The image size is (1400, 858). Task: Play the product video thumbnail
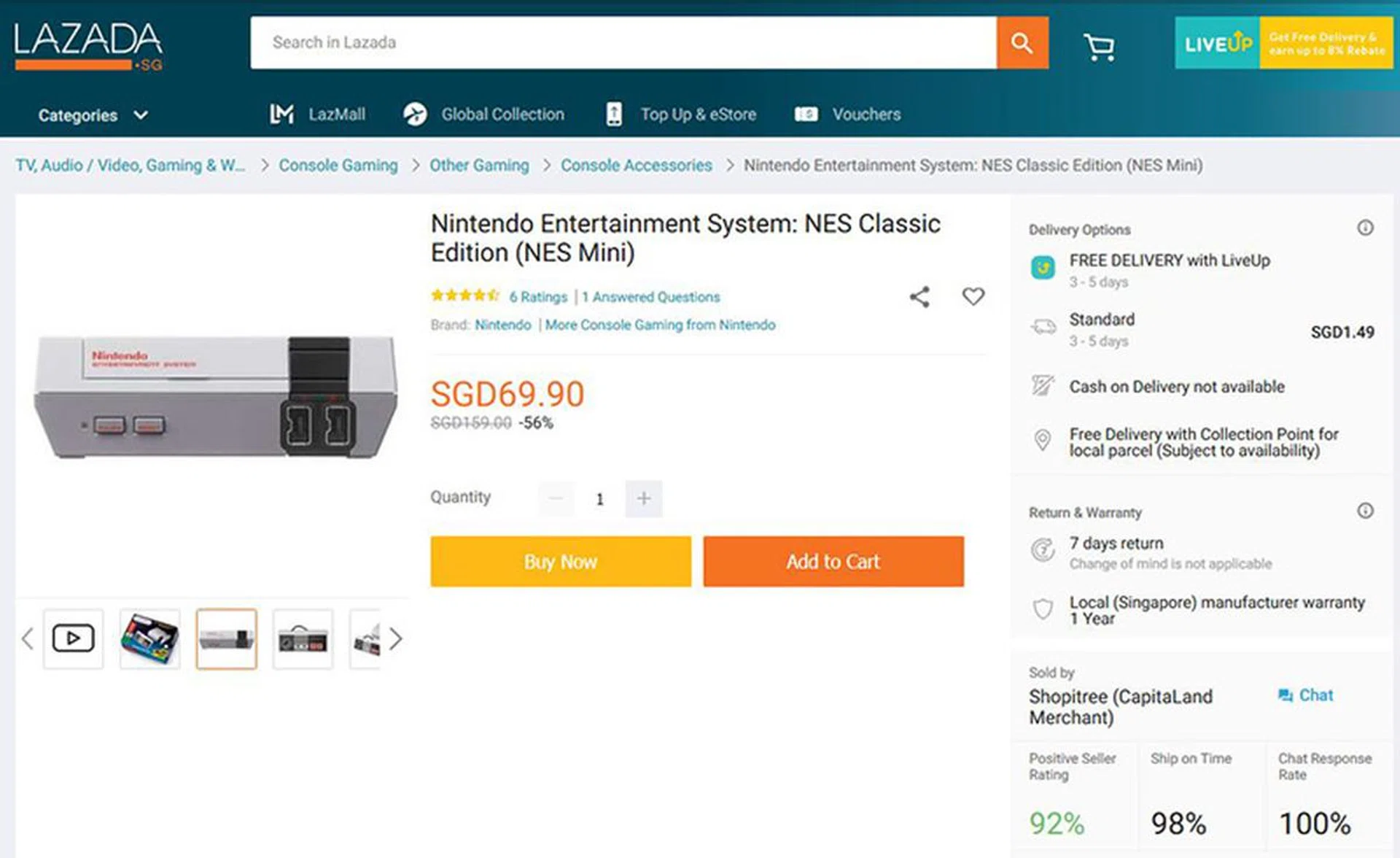[73, 638]
